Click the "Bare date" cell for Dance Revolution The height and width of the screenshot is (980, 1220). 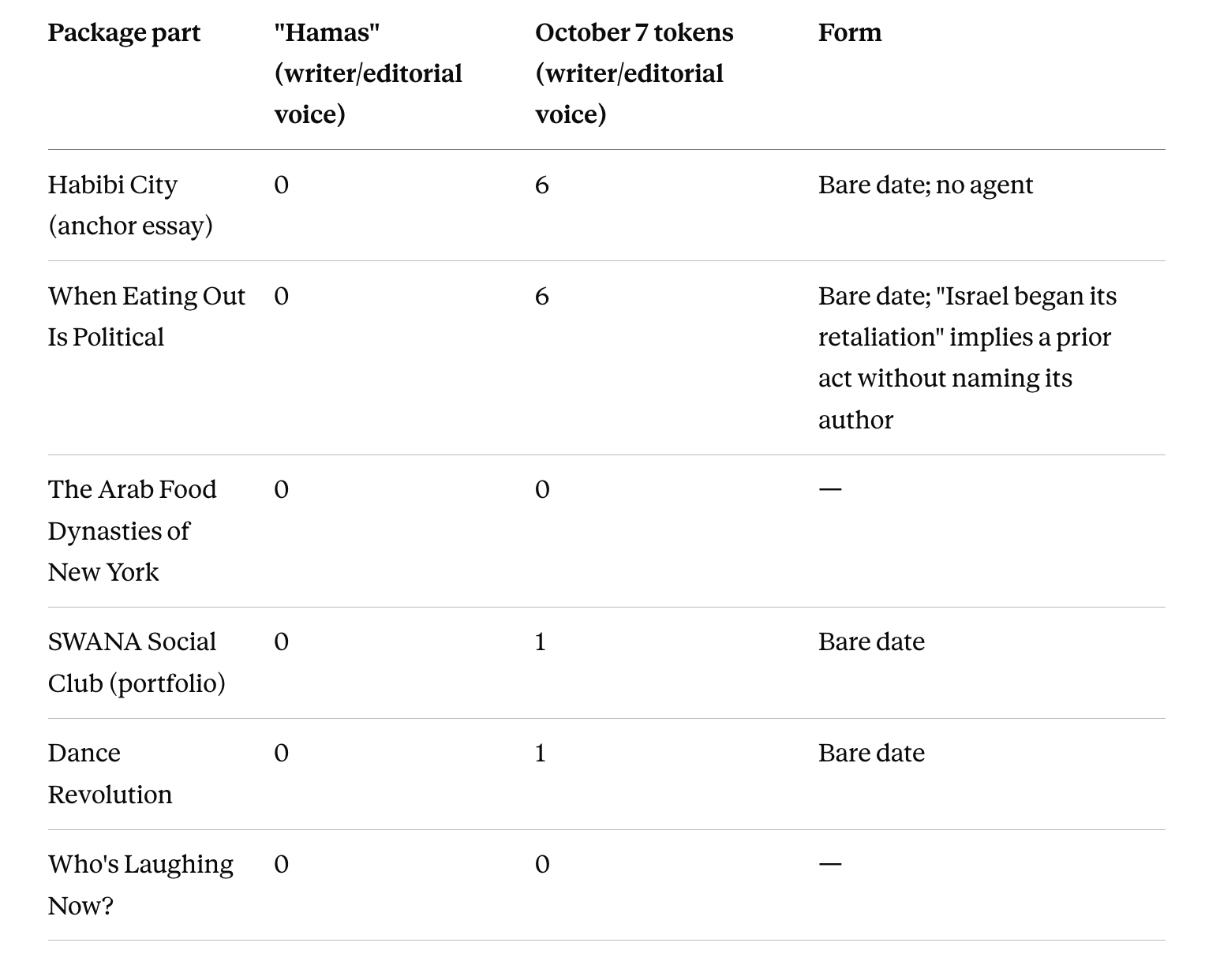tap(871, 753)
